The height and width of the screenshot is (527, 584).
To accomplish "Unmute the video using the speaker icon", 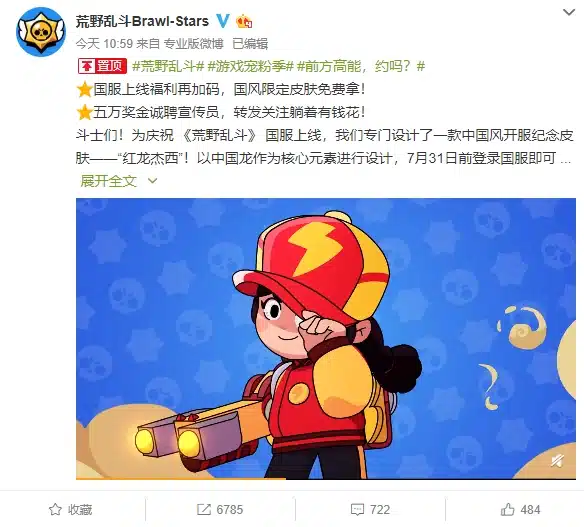I will (557, 461).
